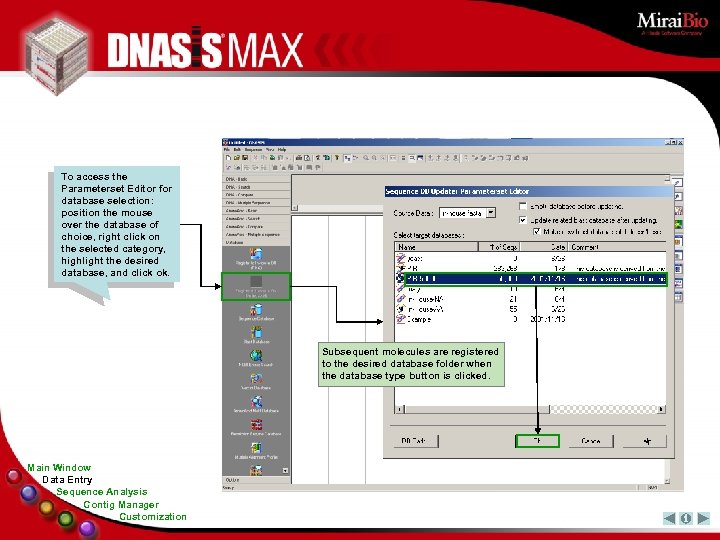This screenshot has height=540, width=720.
Task: Open the Sequence Analysis navigation link
Action: [x=102, y=491]
